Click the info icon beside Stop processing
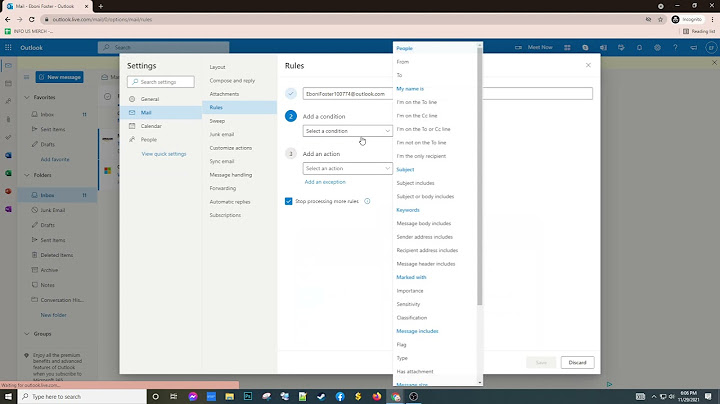This screenshot has width=720, height=404. click(367, 201)
